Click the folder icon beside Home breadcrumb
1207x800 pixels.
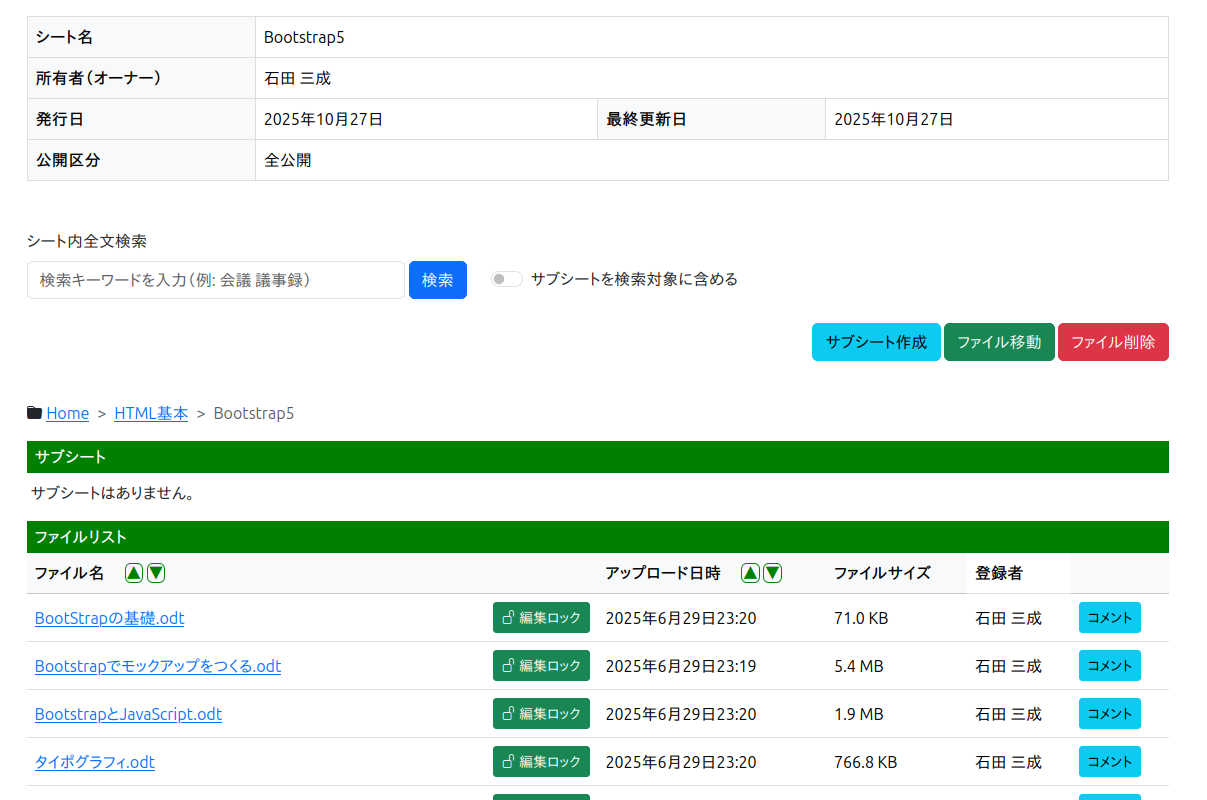[35, 413]
